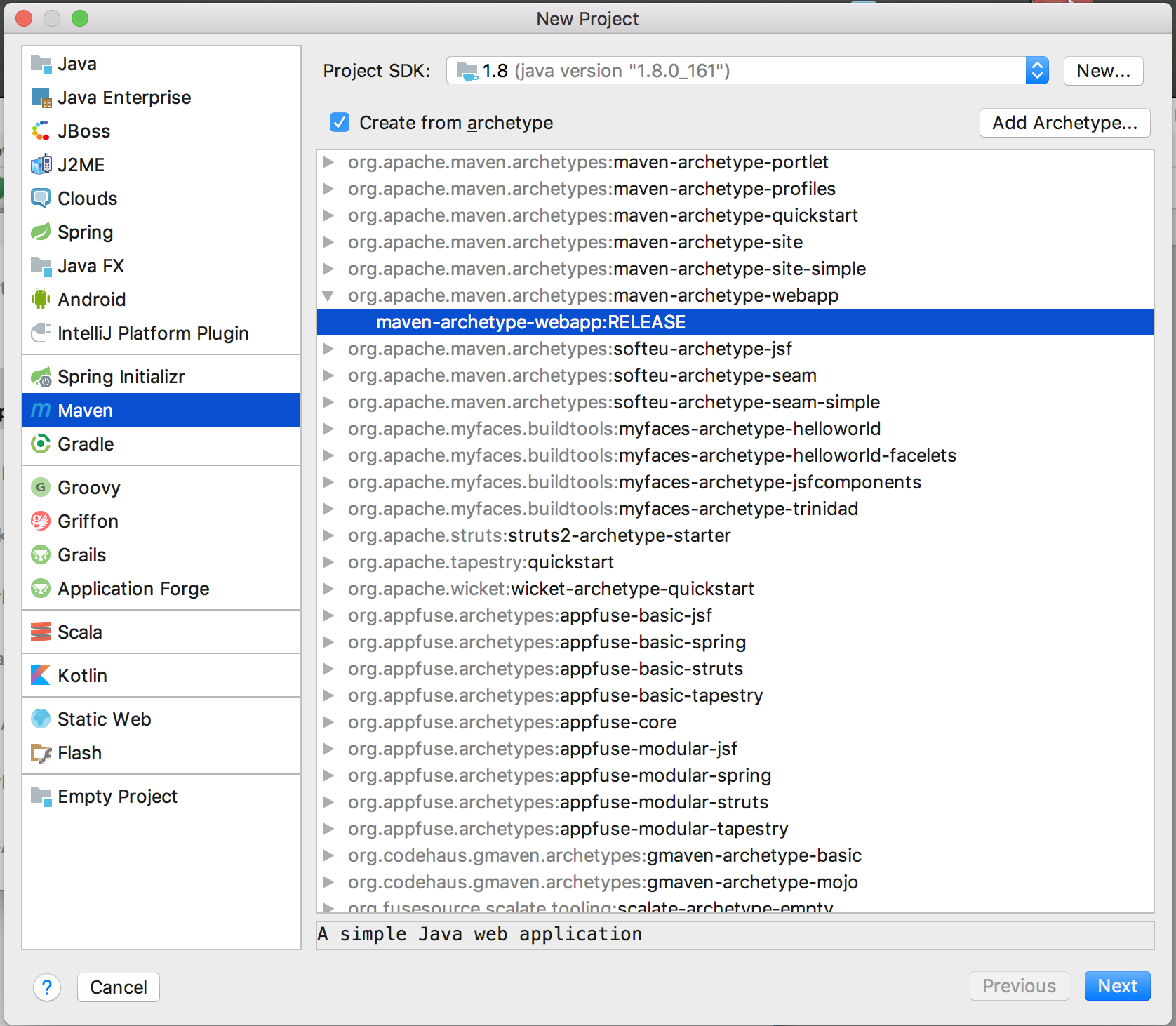This screenshot has height=1026, width=1176.
Task: Select Java FX project type
Action: click(161, 266)
